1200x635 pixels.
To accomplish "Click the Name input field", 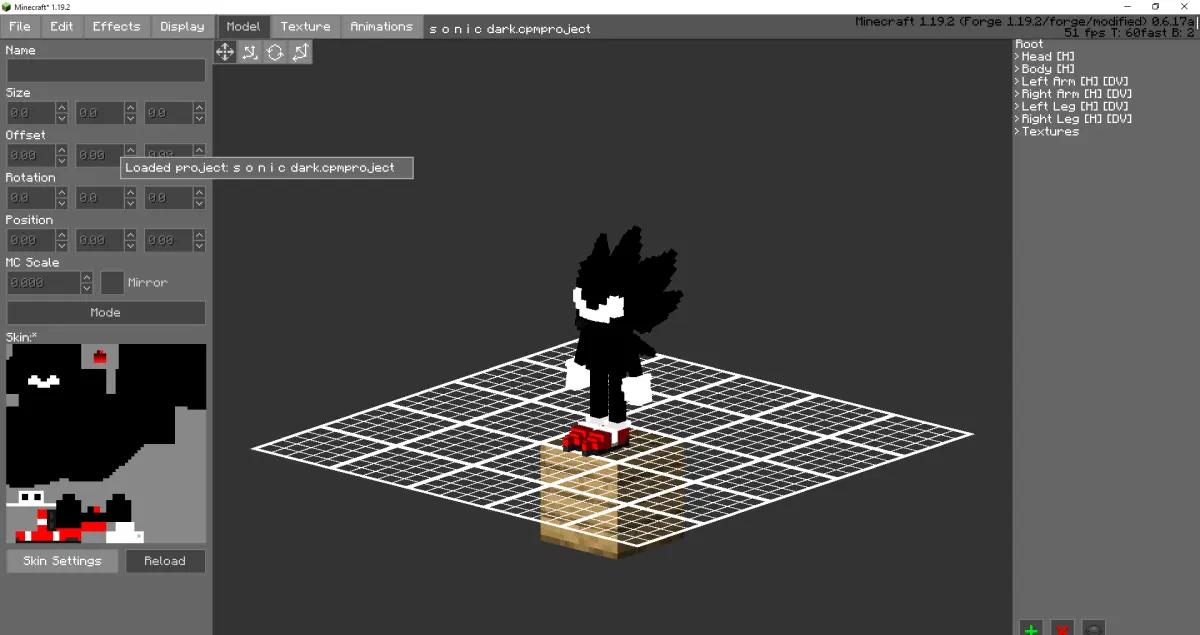I will click(106, 71).
